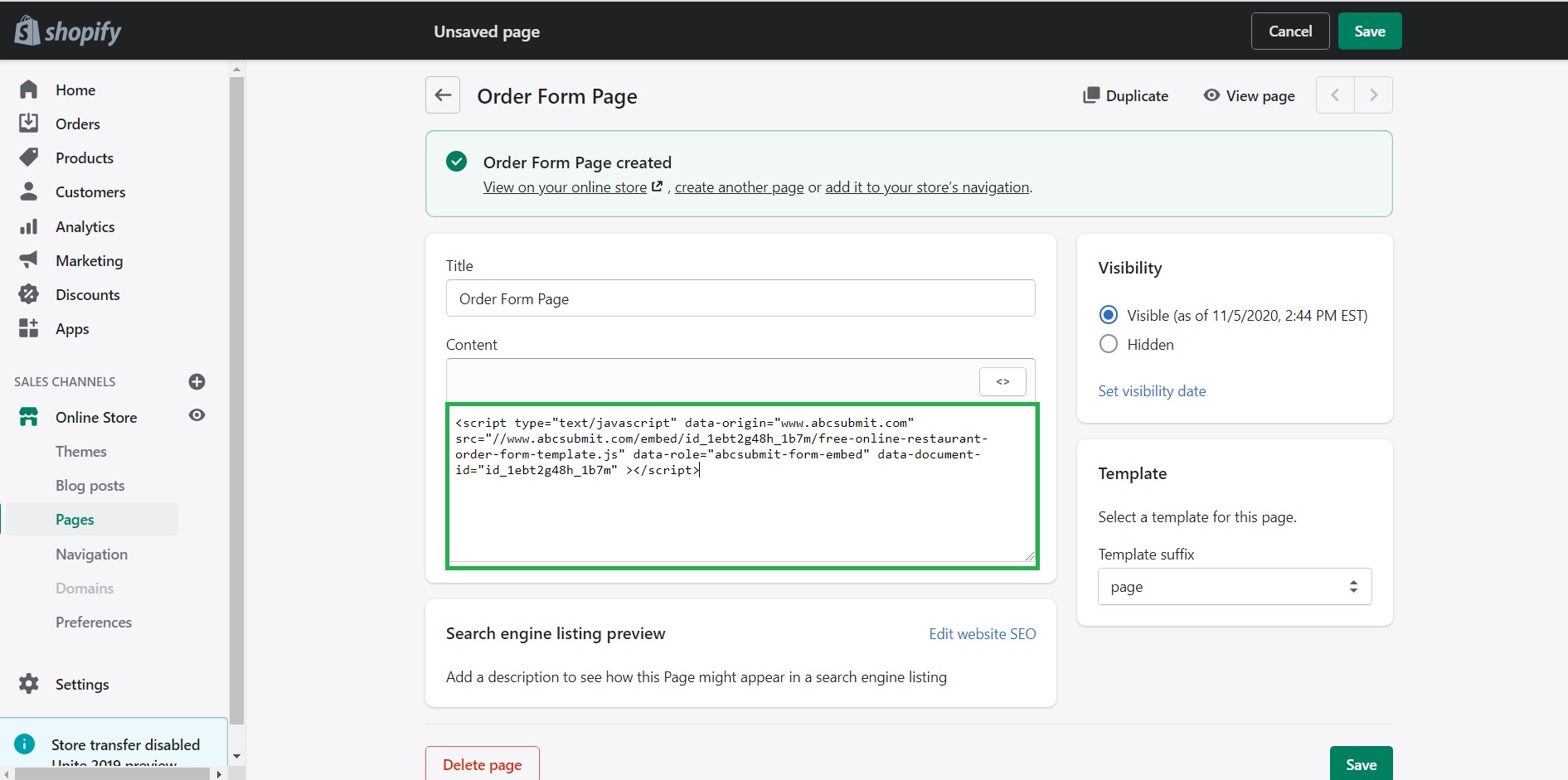
Task: Follow add it to your store's navigation link
Action: (x=927, y=187)
